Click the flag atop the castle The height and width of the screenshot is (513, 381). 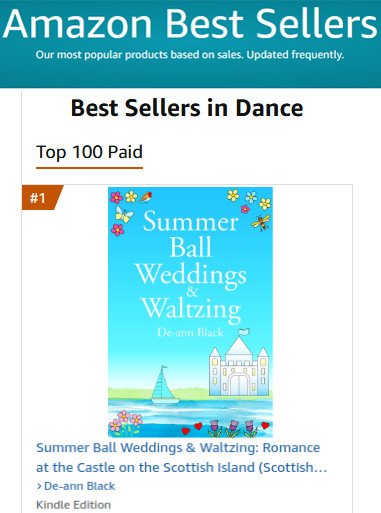(x=244, y=332)
